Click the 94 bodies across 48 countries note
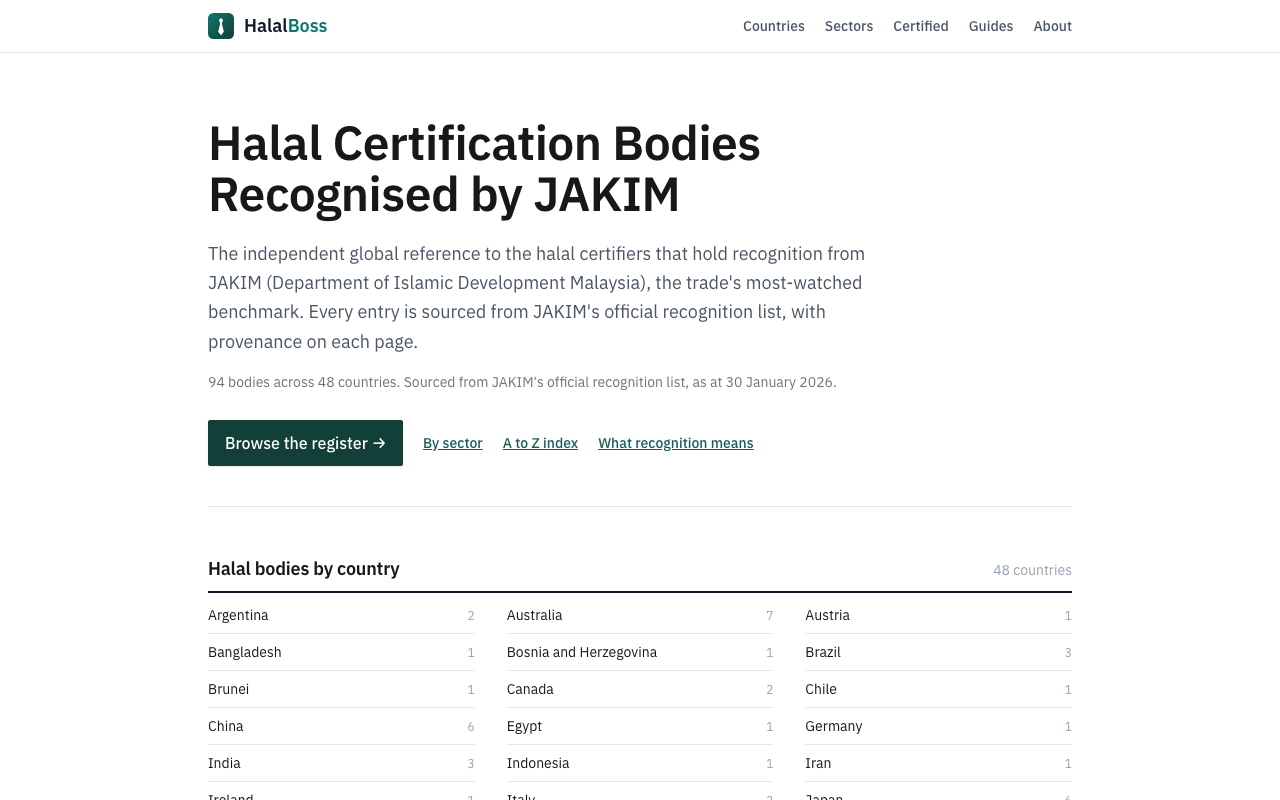 coord(522,382)
